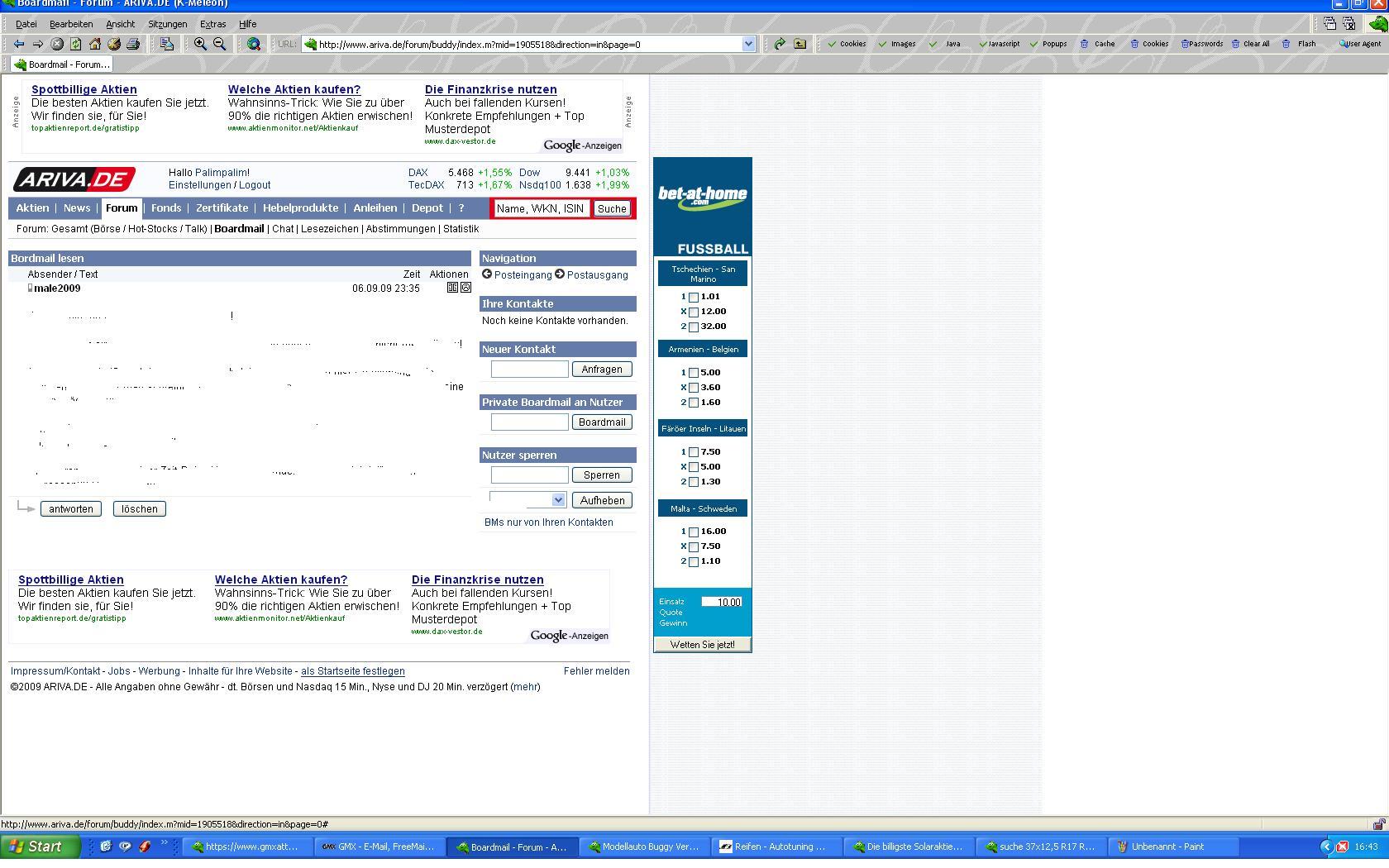Screen dimensions: 1389x868
Task: Click the Suche button
Action: tap(612, 209)
